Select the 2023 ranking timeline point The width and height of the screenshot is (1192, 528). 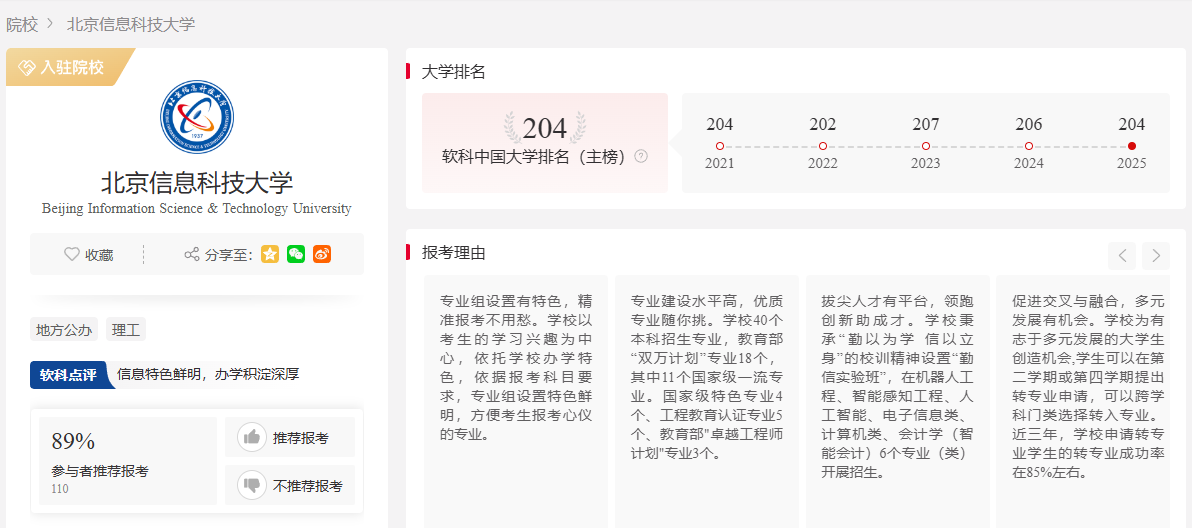click(x=925, y=146)
